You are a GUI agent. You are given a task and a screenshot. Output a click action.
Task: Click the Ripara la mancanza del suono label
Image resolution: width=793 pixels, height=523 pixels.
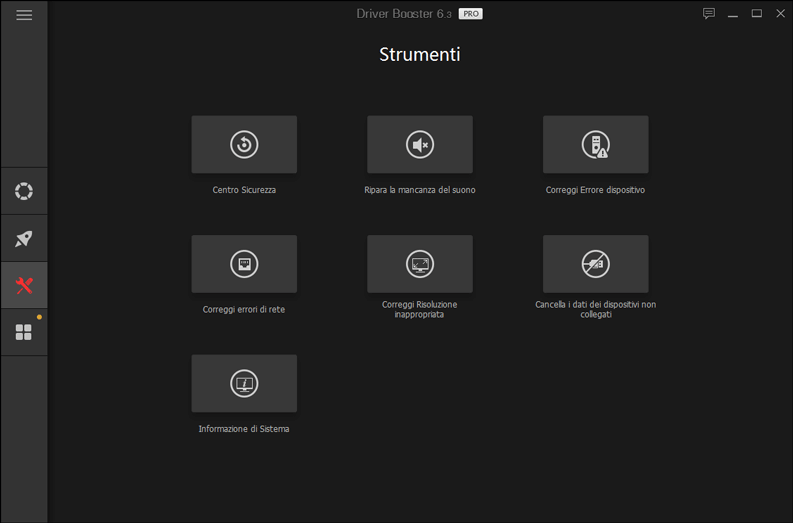click(x=420, y=190)
